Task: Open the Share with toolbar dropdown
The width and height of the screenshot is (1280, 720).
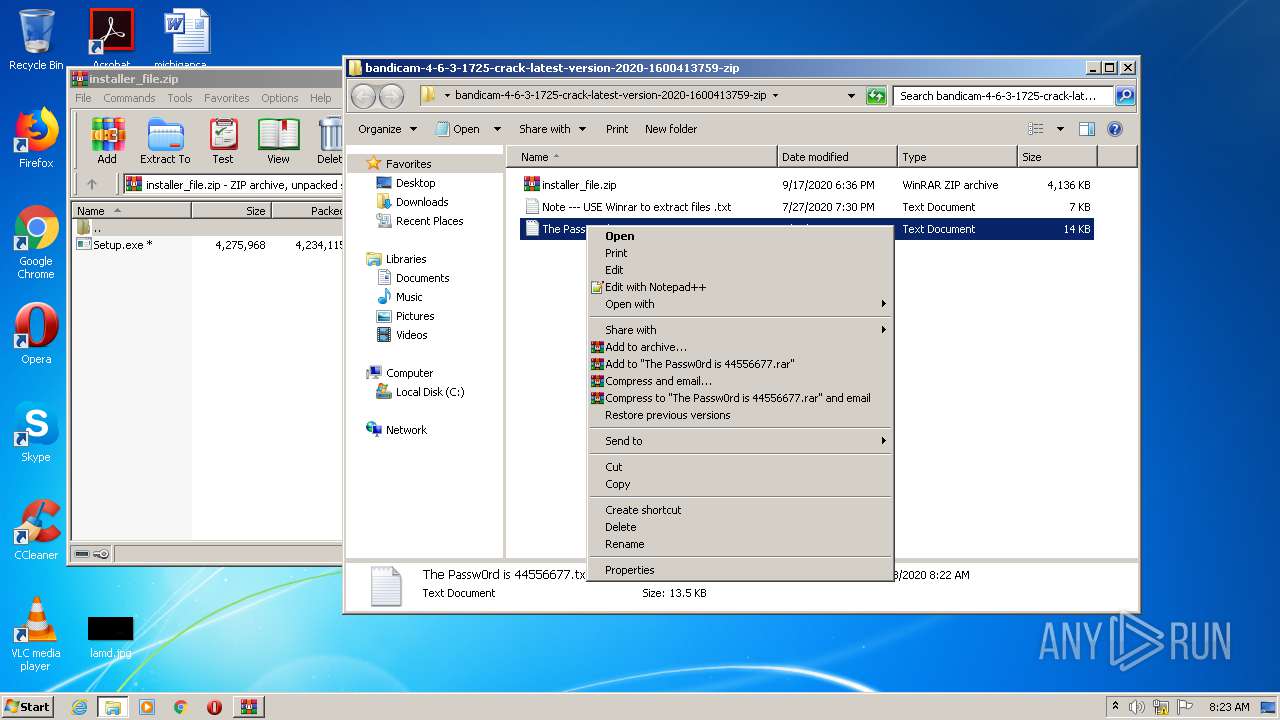Action: [551, 129]
